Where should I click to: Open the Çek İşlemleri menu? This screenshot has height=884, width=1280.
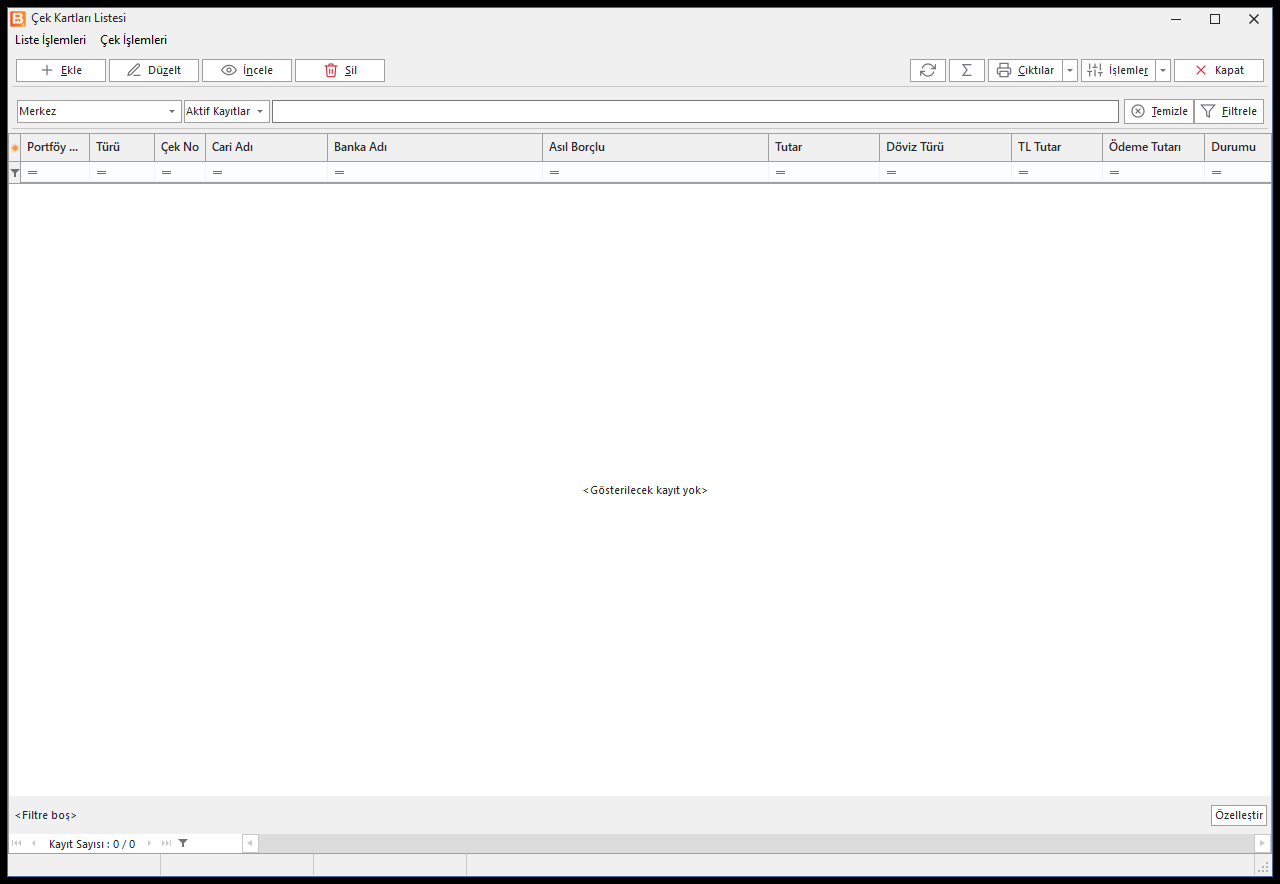pyautogui.click(x=134, y=40)
